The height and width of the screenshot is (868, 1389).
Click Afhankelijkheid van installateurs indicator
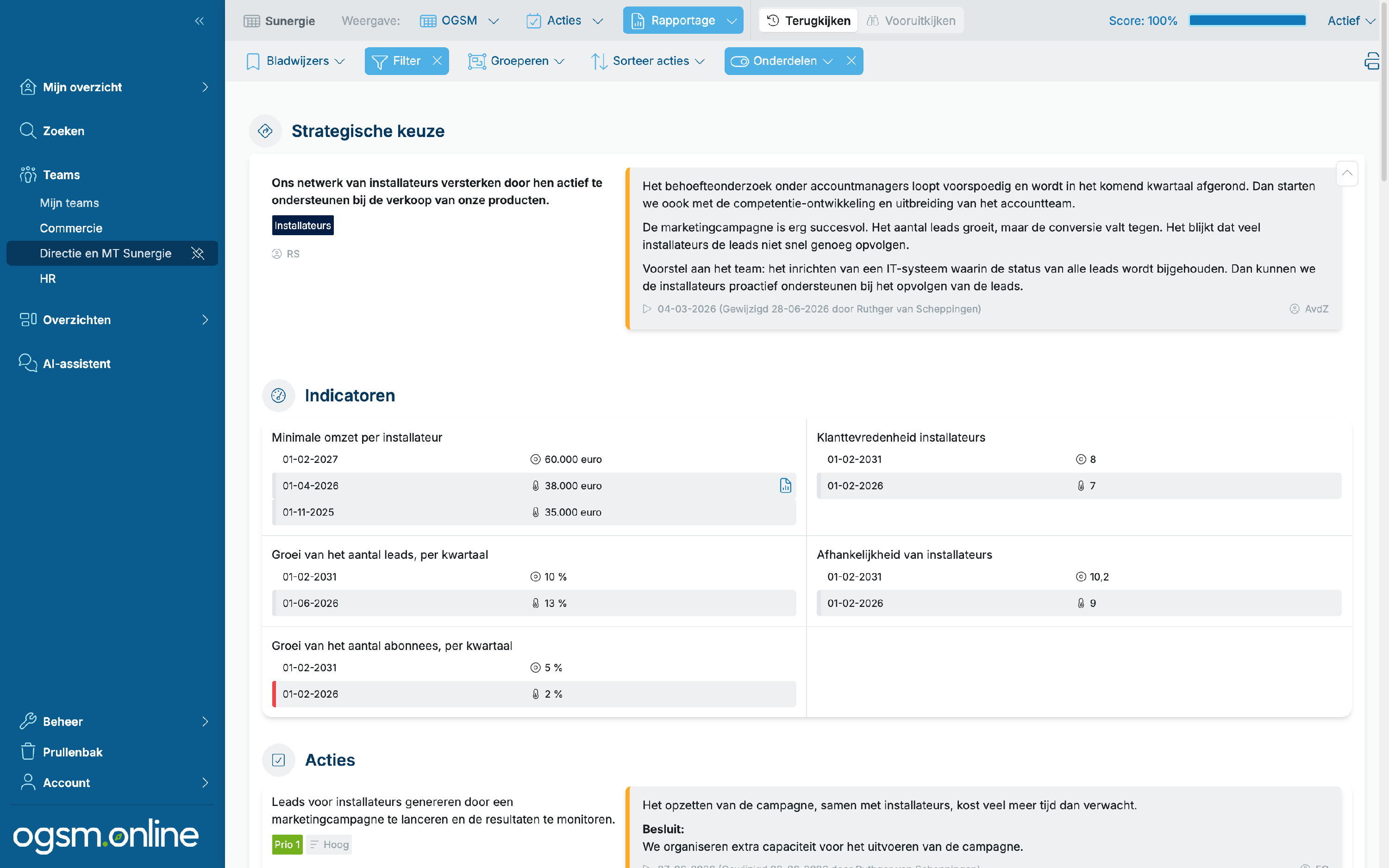[x=904, y=555]
